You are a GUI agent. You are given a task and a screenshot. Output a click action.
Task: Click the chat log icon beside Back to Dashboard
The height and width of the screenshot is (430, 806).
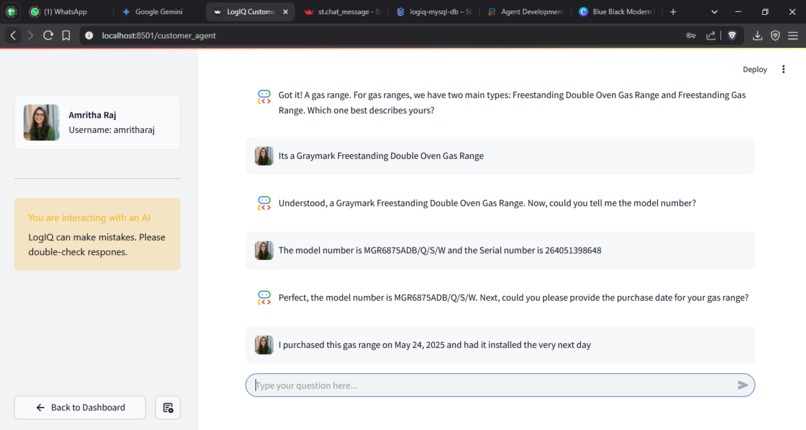click(168, 407)
